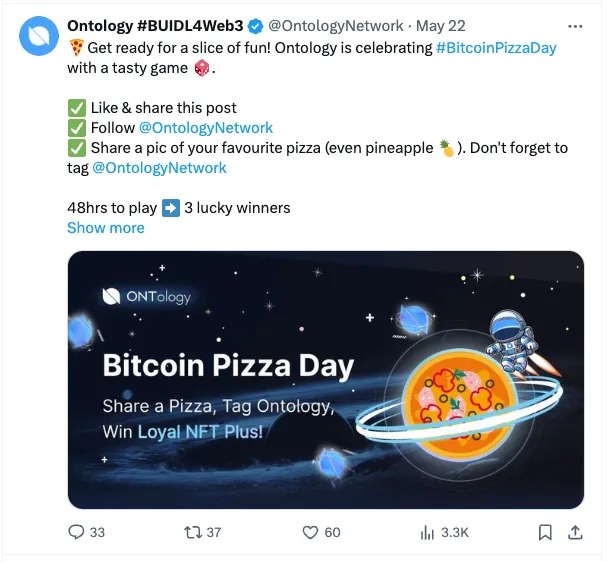Viewport: 608px width, 562px height.
Task: Open the May 22 post timestamp
Action: (x=441, y=25)
